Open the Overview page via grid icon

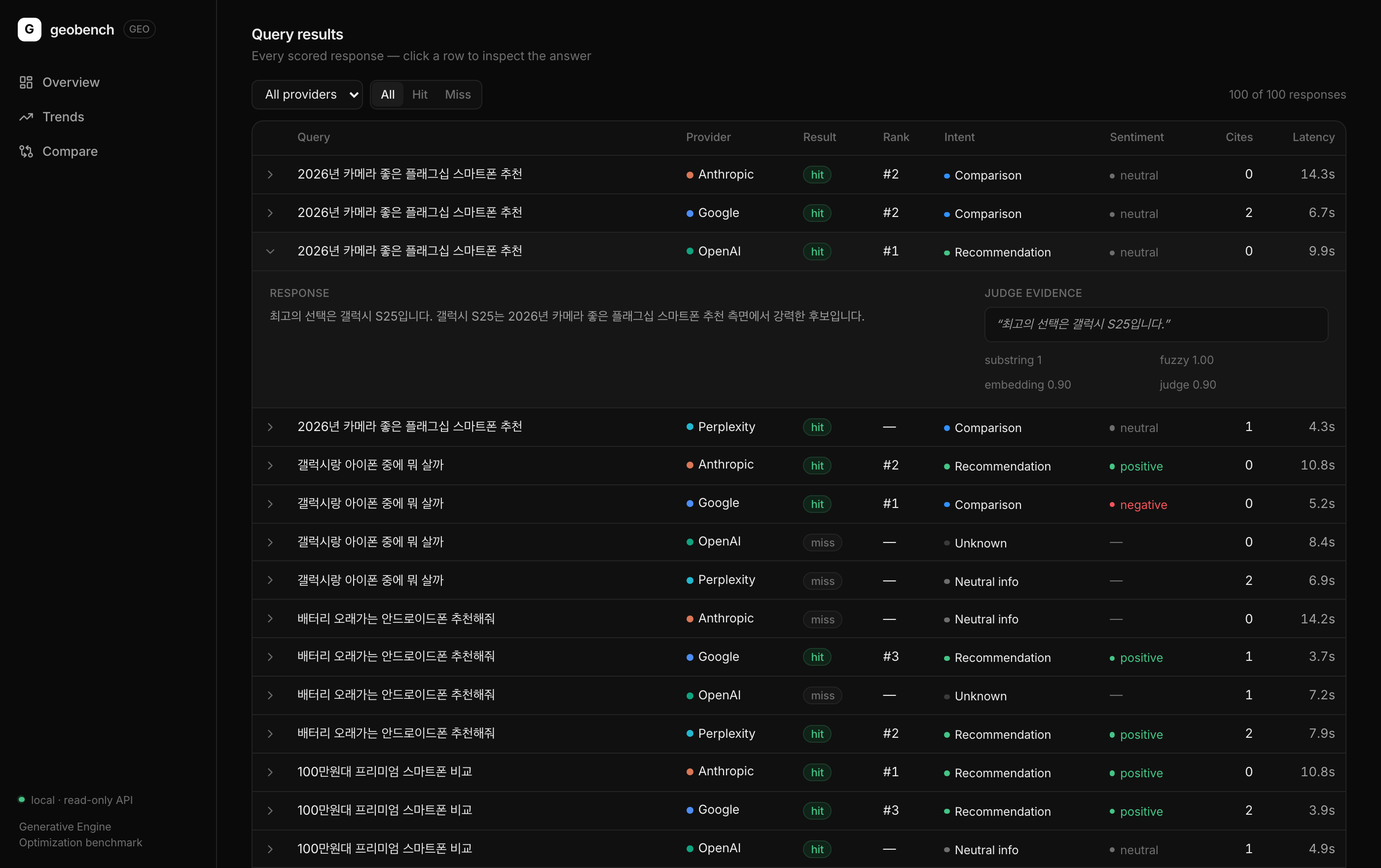[26, 82]
